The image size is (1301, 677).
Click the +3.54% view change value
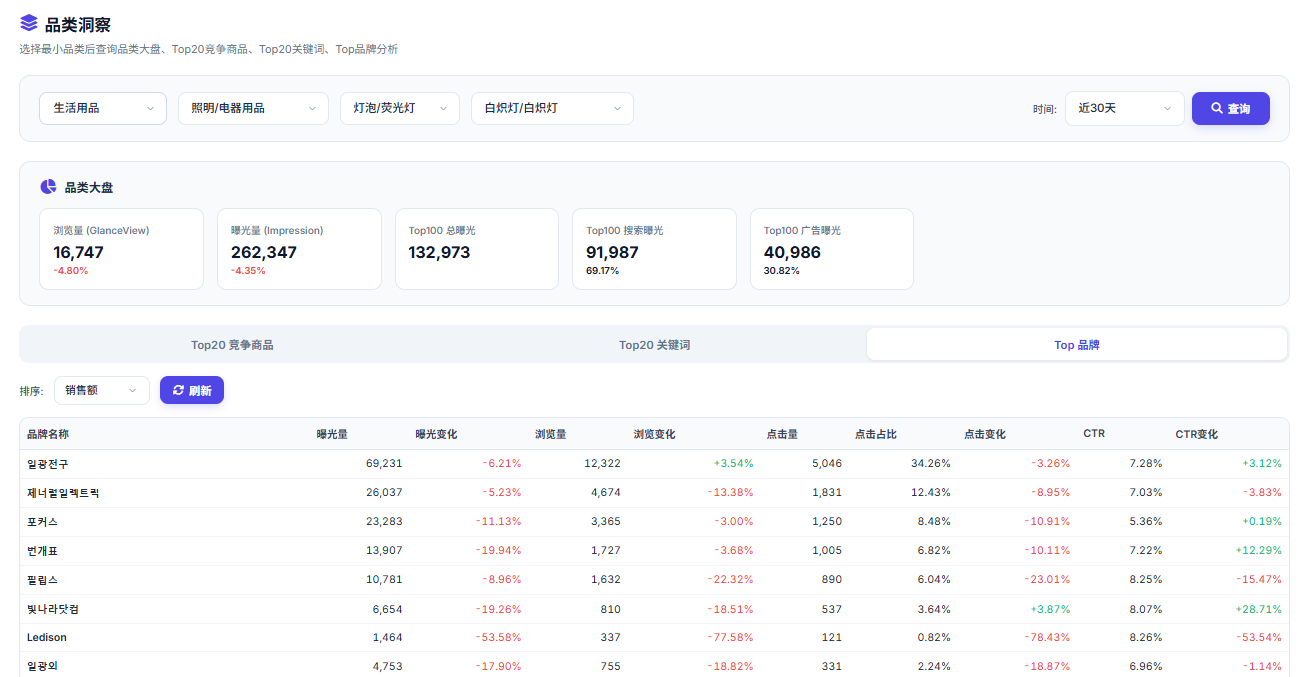733,464
